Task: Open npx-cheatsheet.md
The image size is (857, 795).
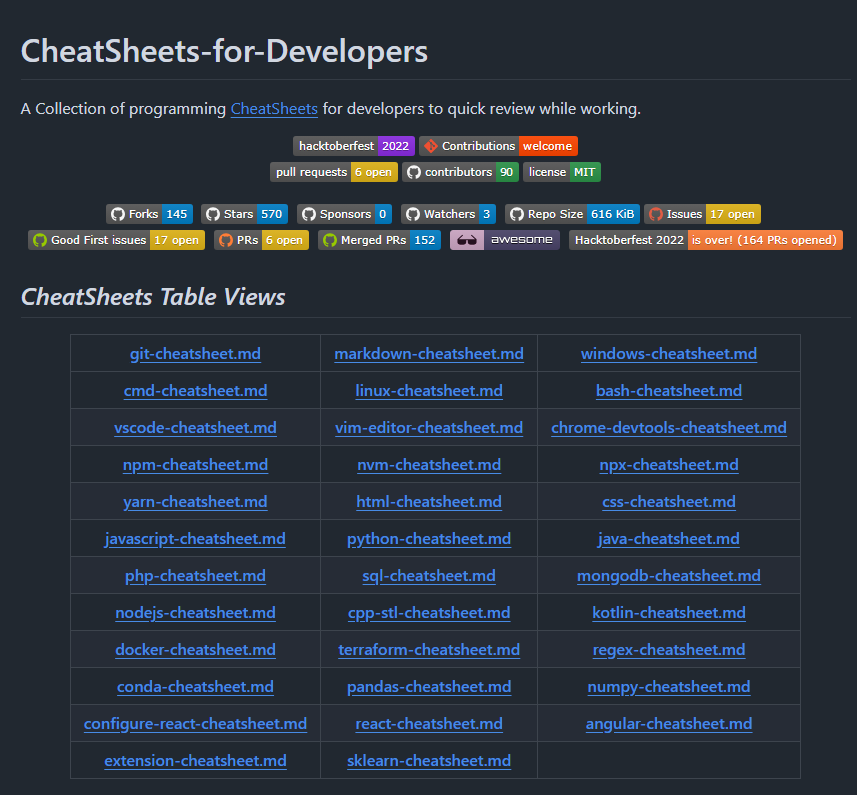Action: tap(669, 465)
